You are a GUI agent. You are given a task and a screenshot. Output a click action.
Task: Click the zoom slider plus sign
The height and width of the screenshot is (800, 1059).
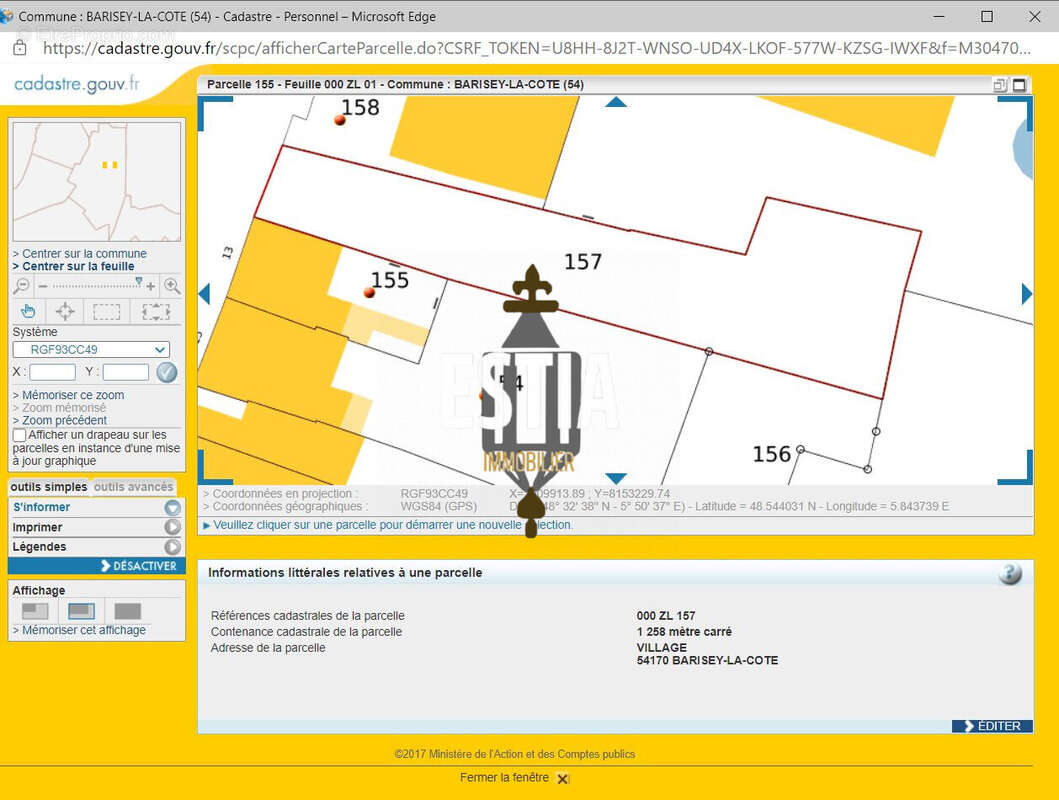click(151, 287)
